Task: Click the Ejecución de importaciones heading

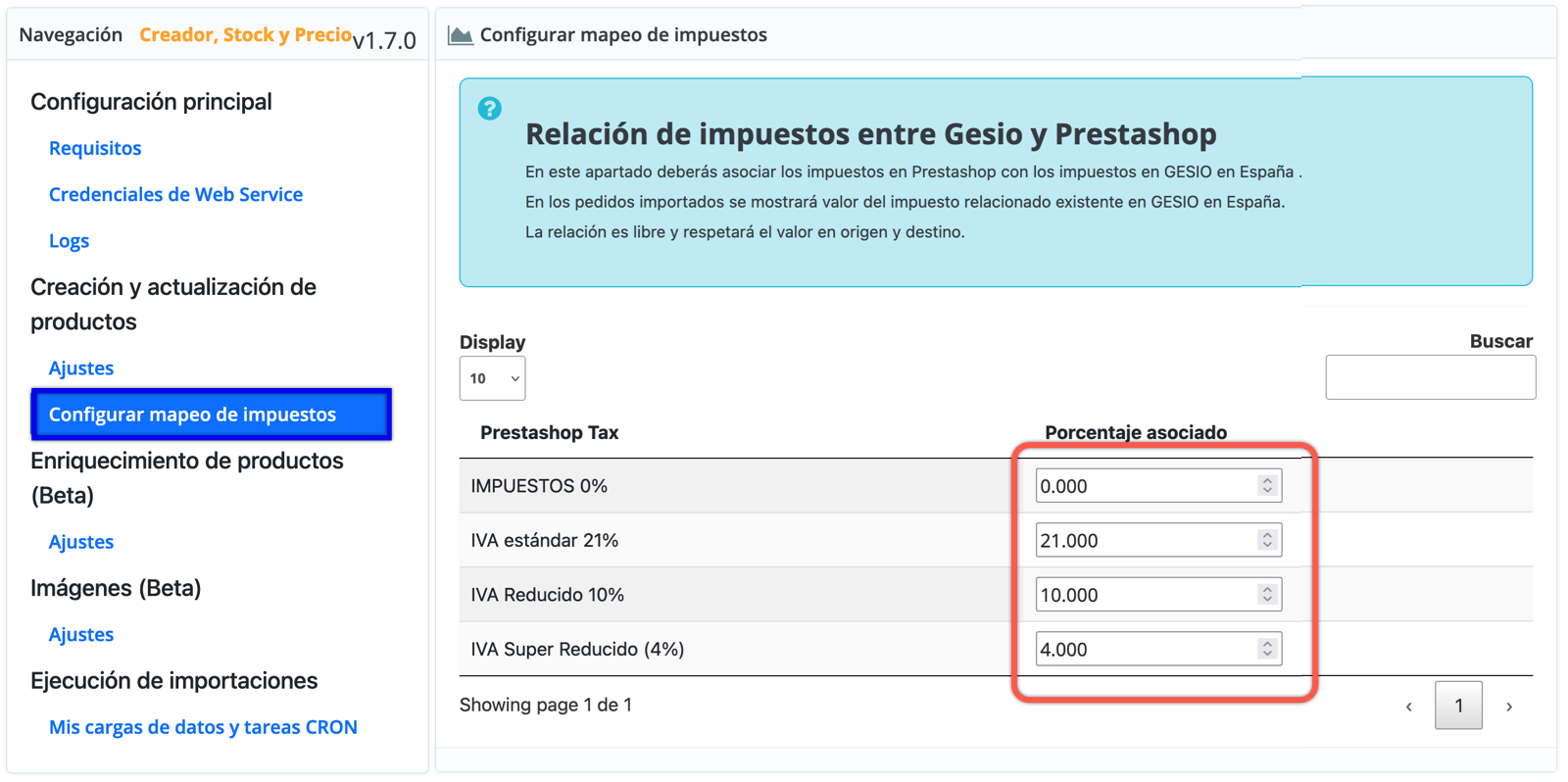Action: (173, 680)
